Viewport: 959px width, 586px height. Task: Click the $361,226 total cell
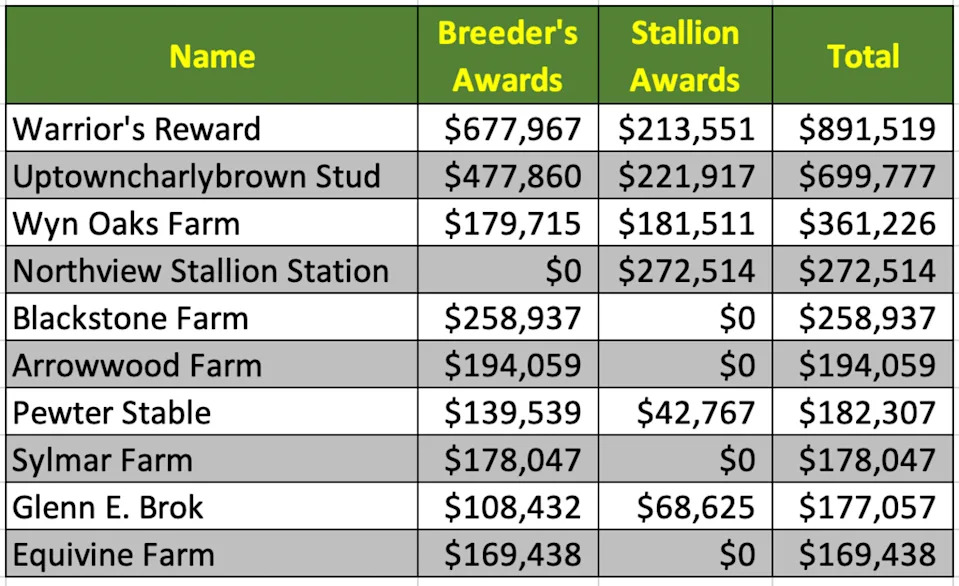(863, 223)
